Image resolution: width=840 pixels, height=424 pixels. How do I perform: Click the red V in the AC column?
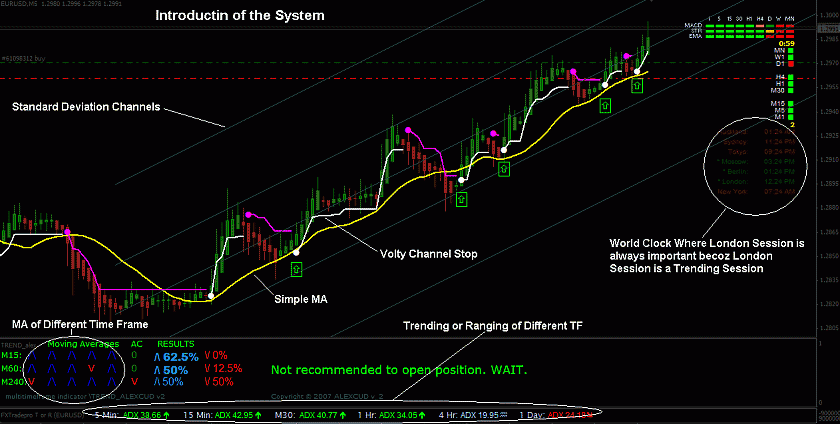point(134,382)
